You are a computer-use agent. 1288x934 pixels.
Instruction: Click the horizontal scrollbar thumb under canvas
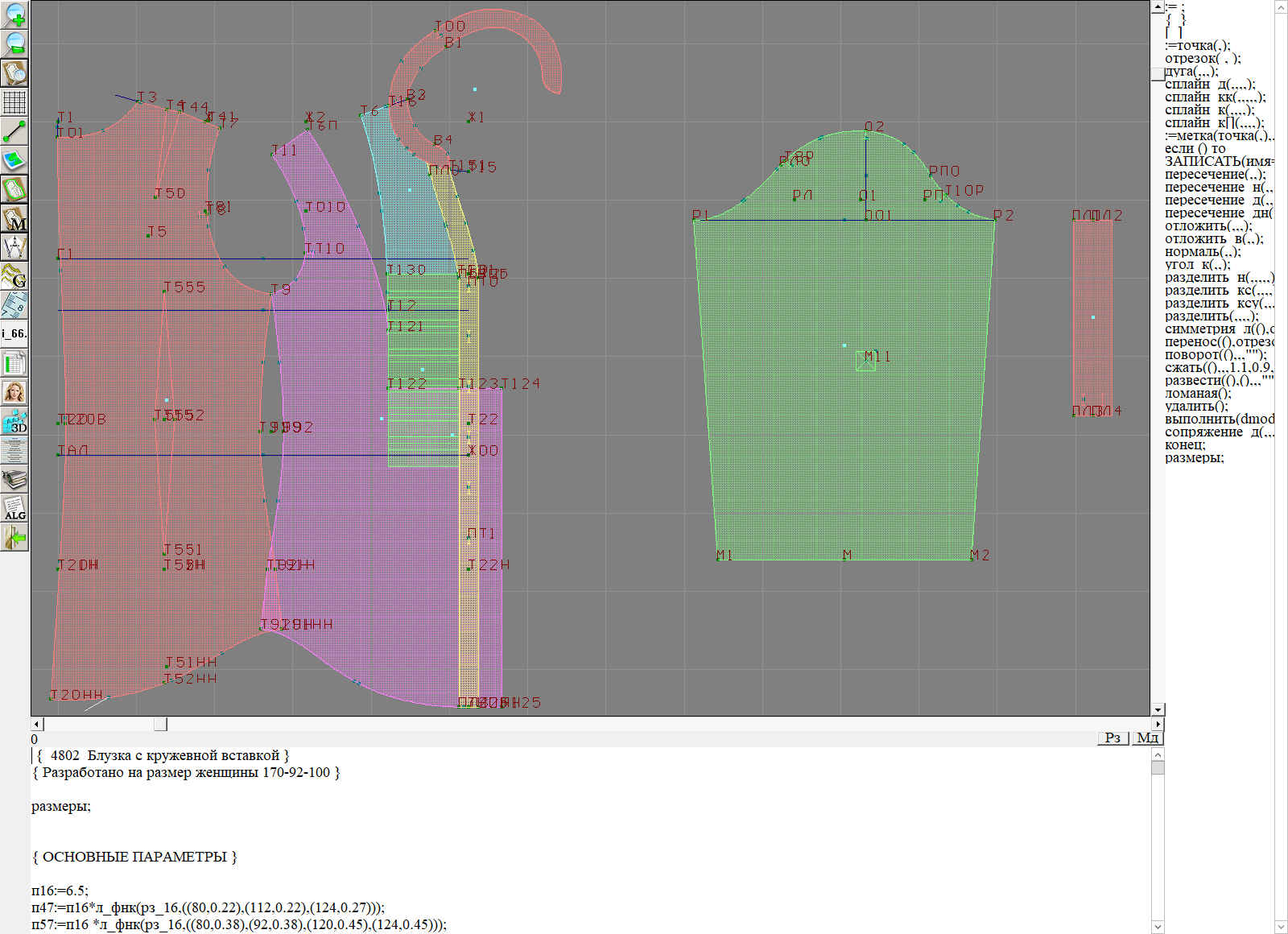click(161, 724)
